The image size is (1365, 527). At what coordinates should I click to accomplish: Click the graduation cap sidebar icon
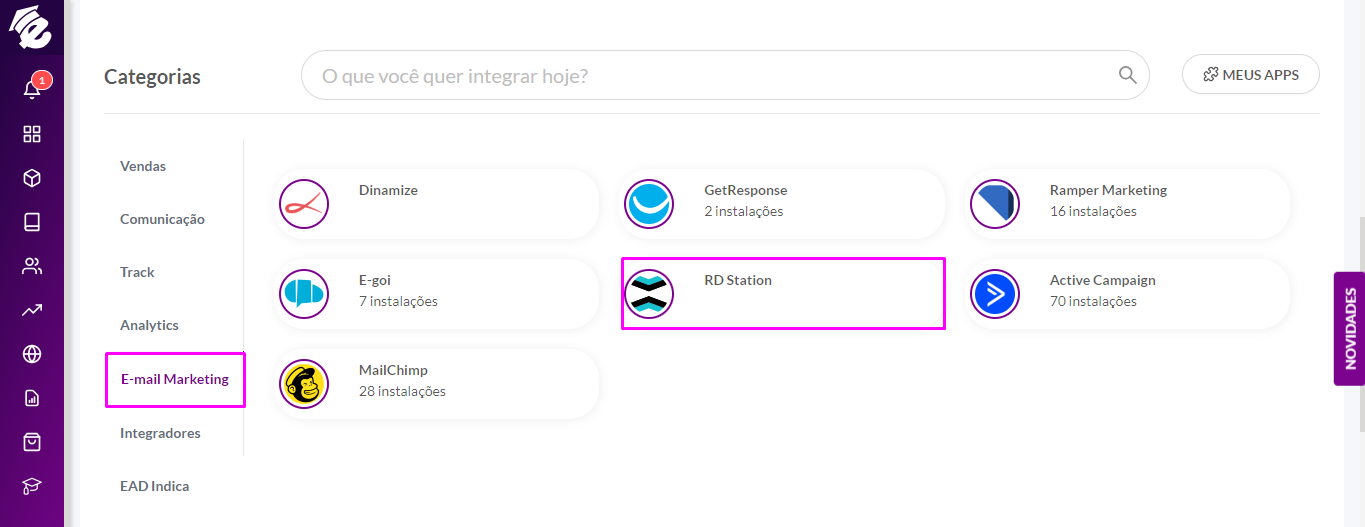pyautogui.click(x=32, y=486)
